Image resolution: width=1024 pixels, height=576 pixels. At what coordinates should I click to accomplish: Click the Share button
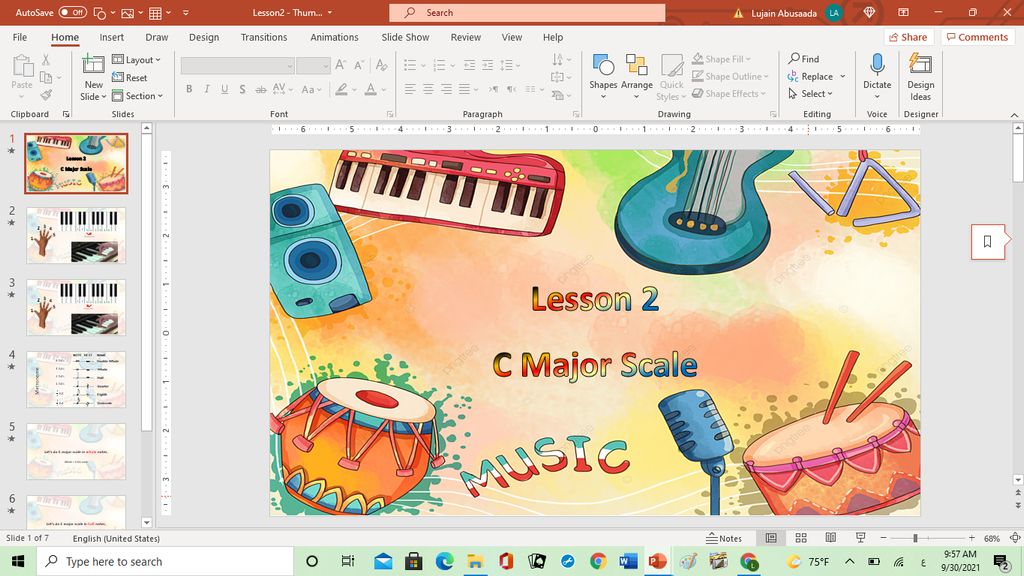click(x=908, y=37)
